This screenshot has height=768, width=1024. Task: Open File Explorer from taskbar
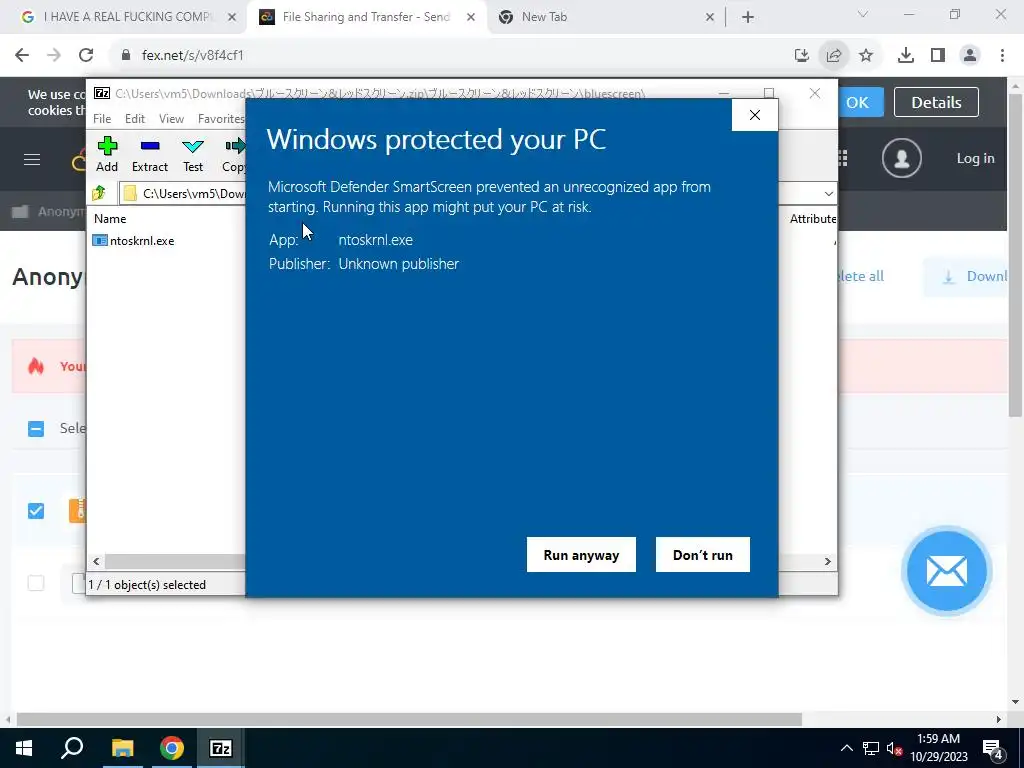click(x=122, y=748)
